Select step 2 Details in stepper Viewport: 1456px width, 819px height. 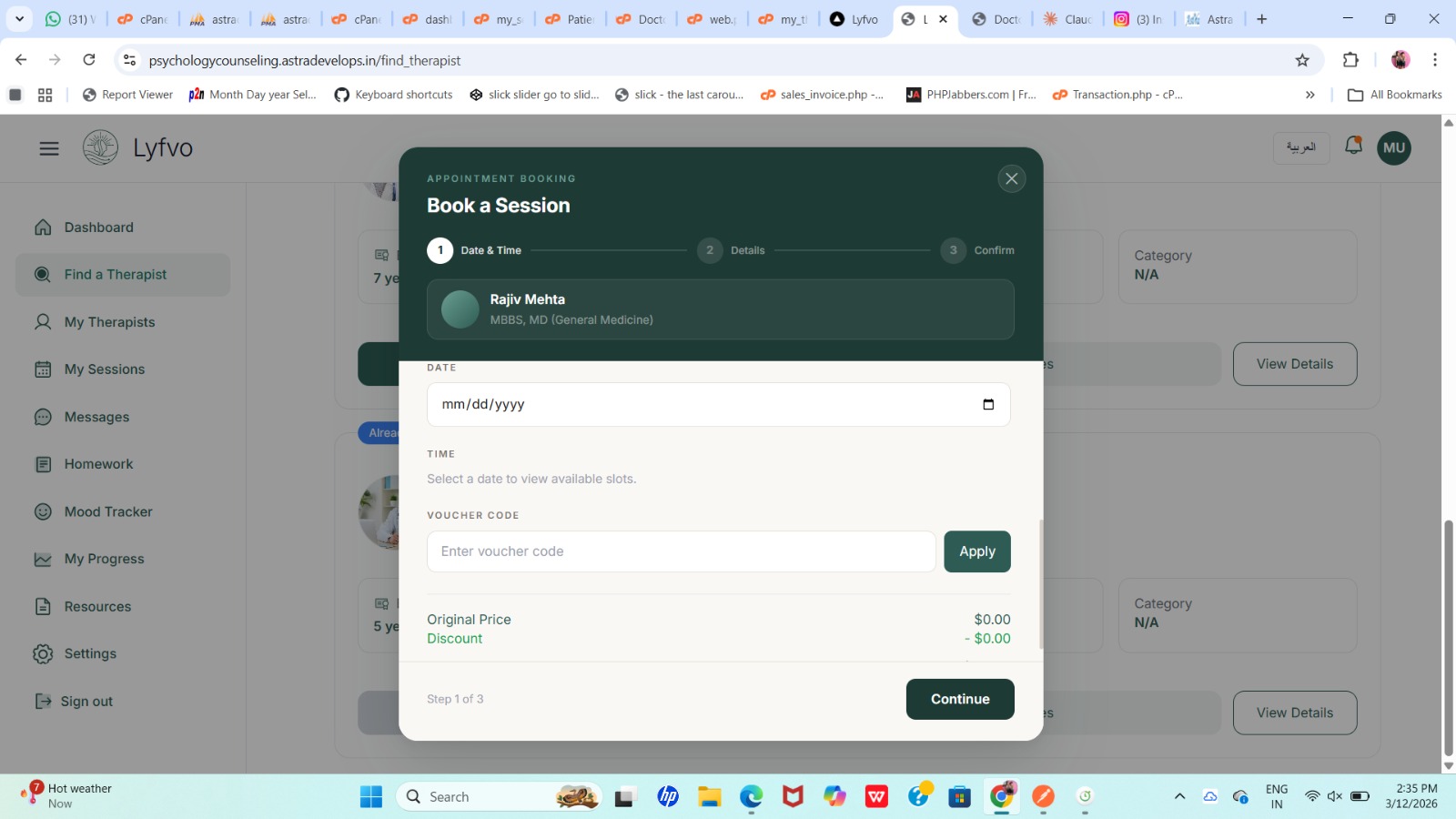pos(710,250)
